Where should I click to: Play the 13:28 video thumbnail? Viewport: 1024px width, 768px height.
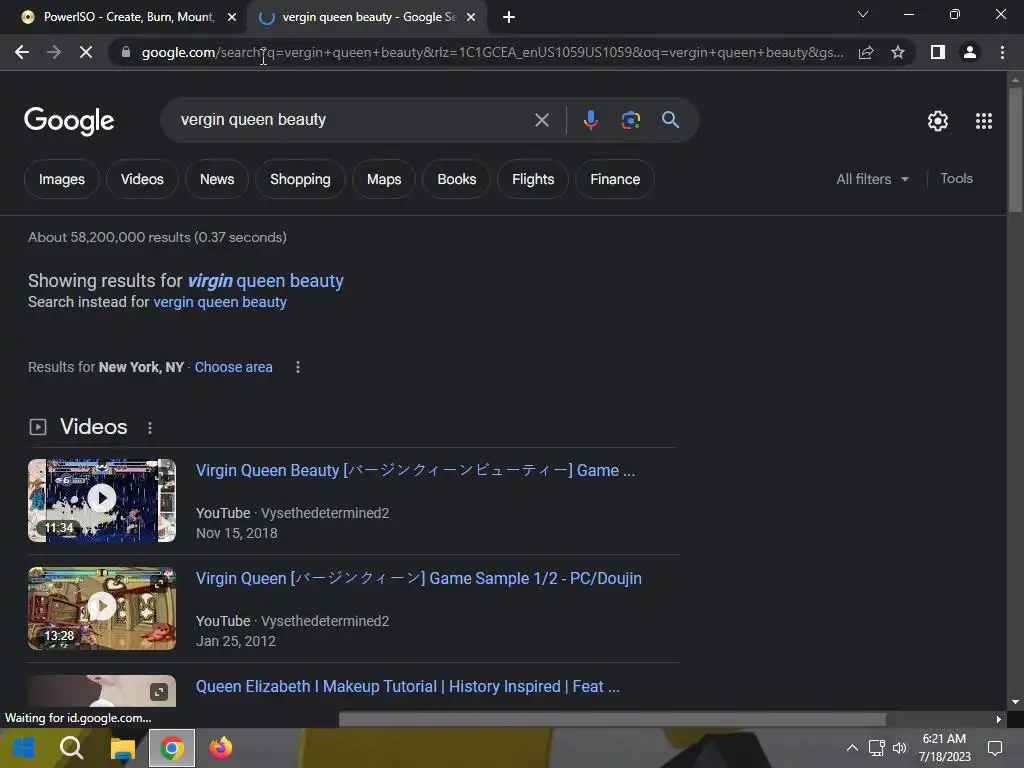(x=102, y=608)
